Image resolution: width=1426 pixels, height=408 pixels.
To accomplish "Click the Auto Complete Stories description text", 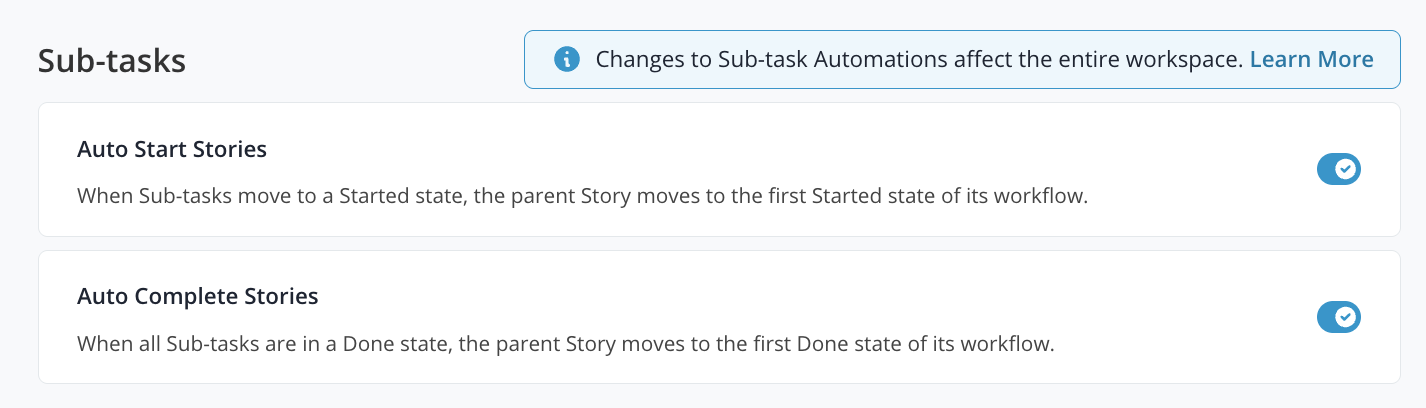I will [566, 344].
